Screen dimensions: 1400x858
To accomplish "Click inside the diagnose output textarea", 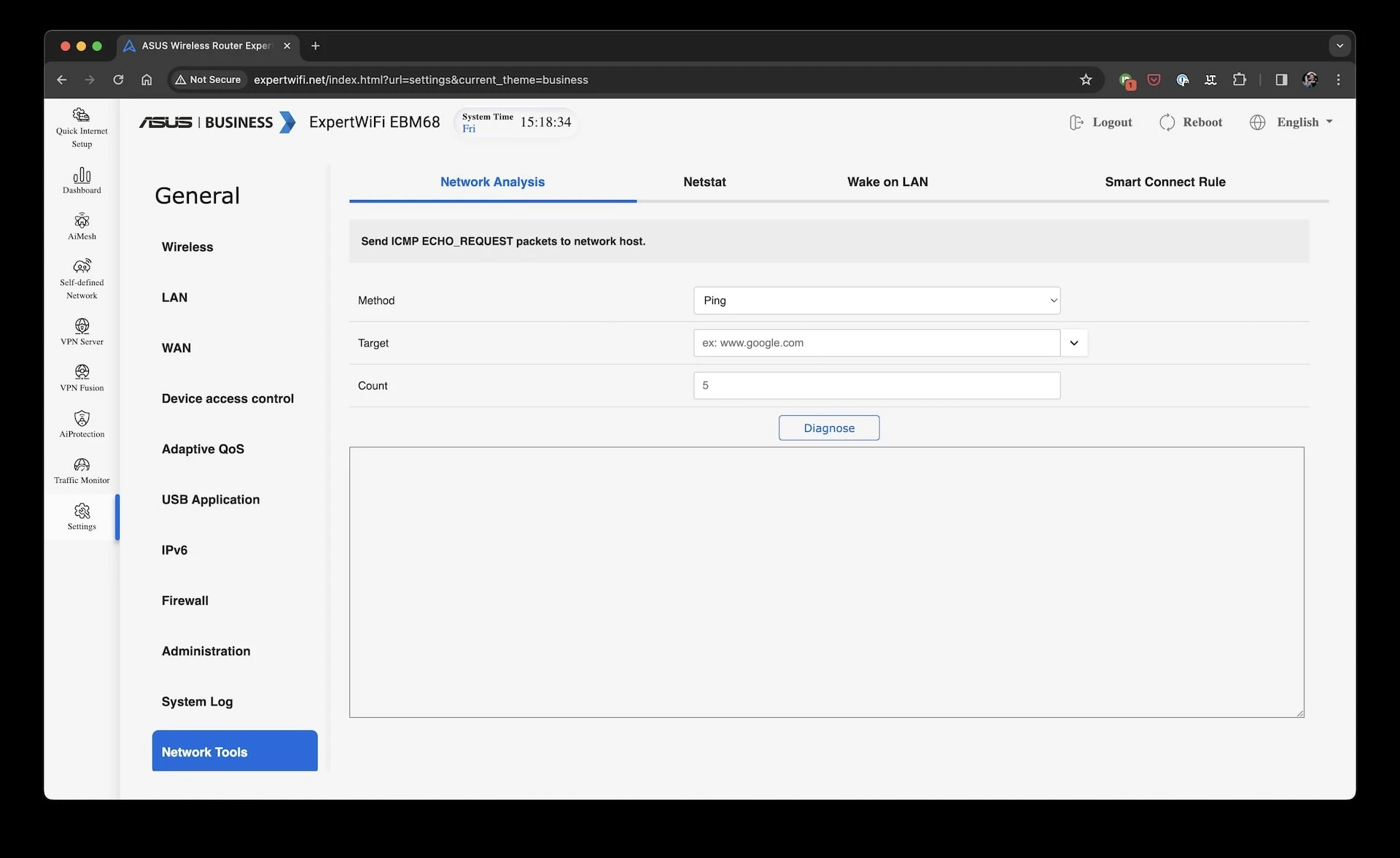I will pyautogui.click(x=826, y=582).
